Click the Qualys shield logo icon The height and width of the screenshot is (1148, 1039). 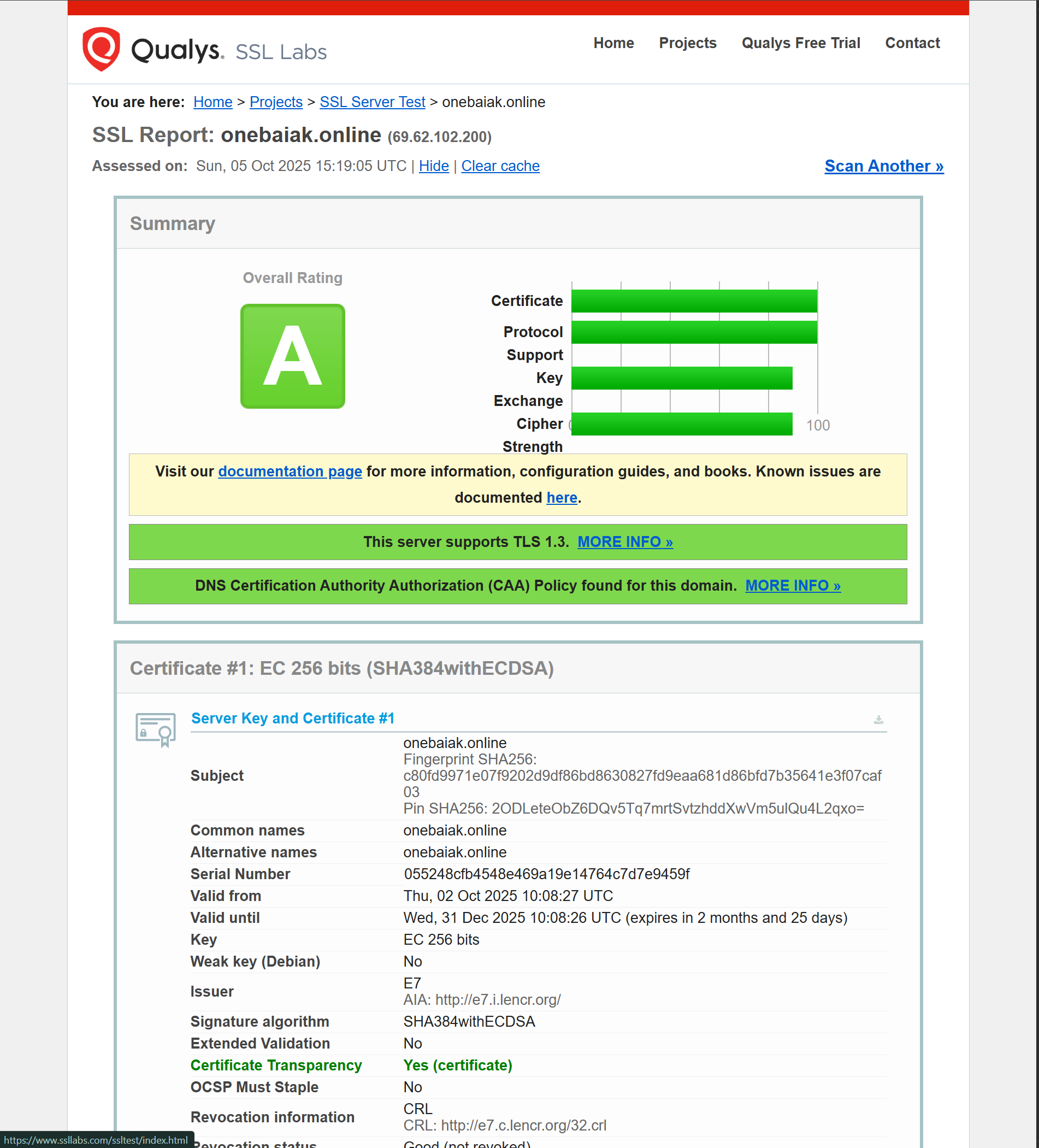click(102, 49)
